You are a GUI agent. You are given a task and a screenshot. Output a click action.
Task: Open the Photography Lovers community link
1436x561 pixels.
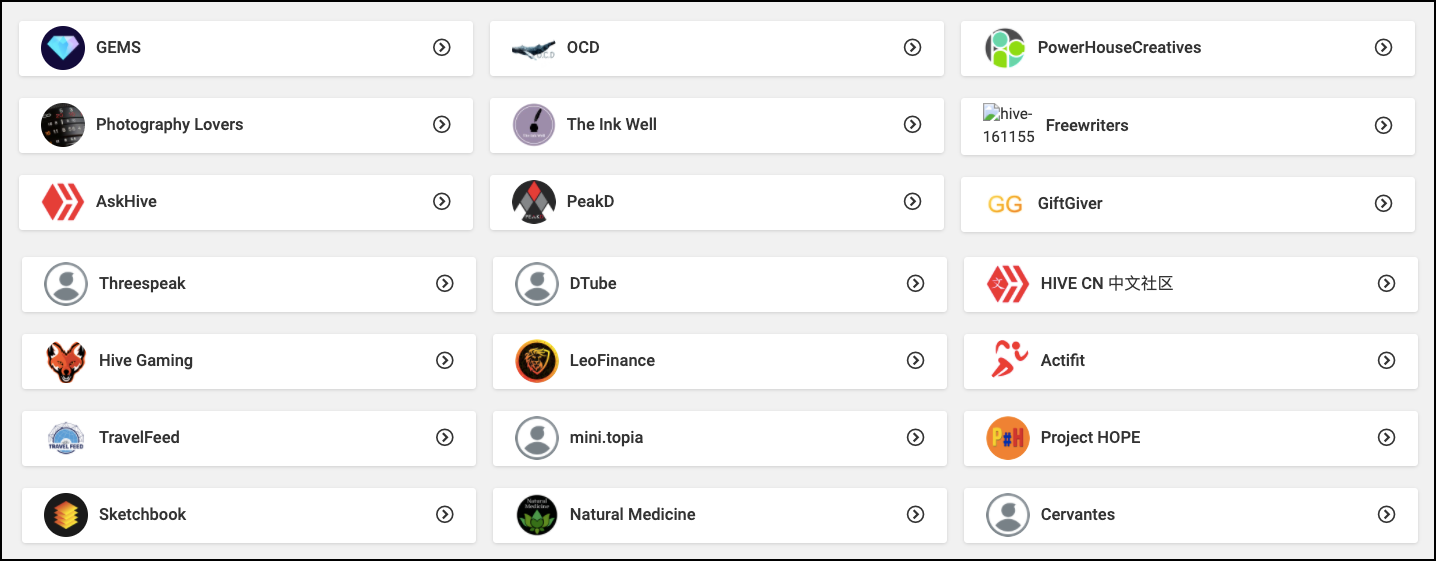[246, 125]
